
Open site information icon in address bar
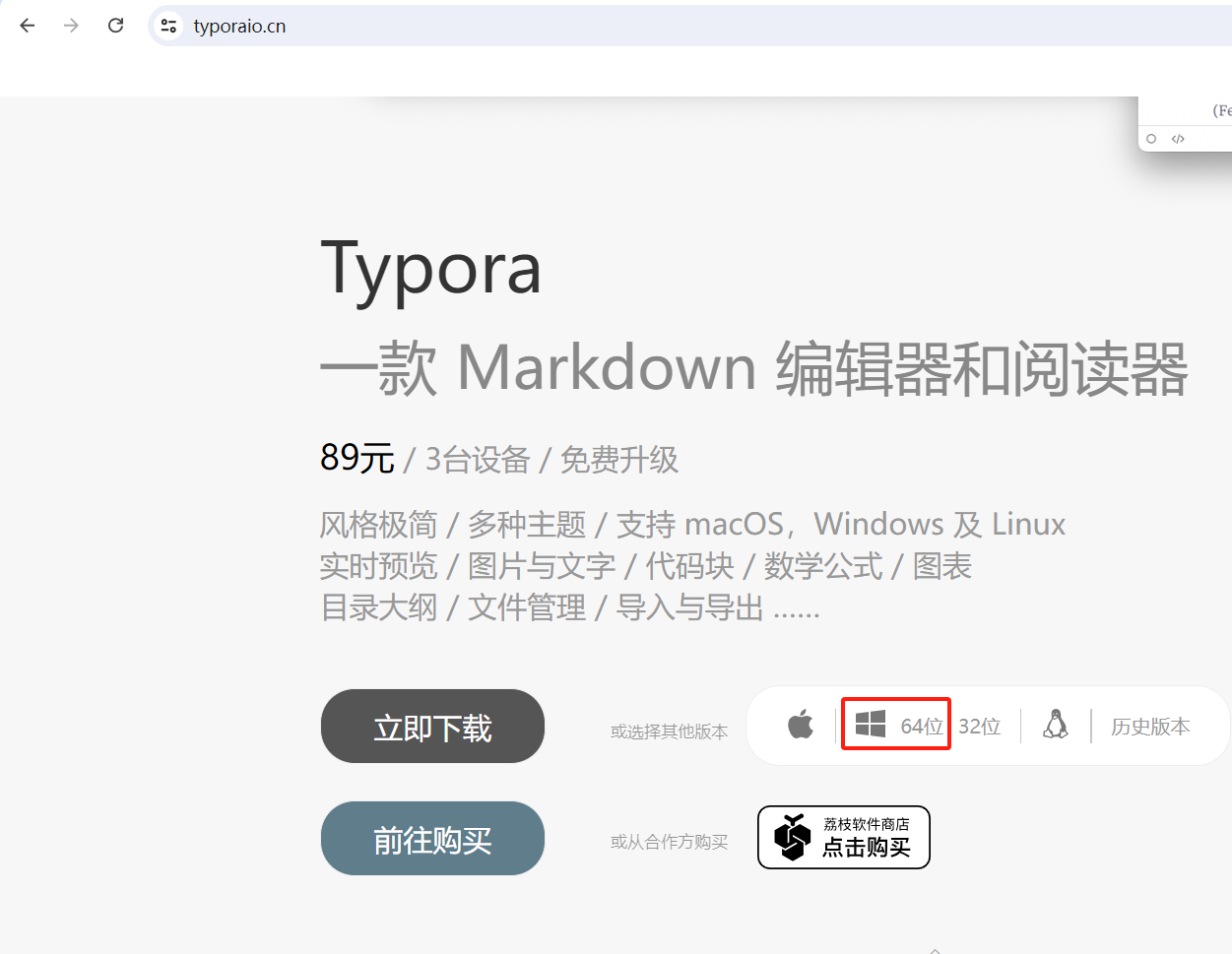click(169, 26)
